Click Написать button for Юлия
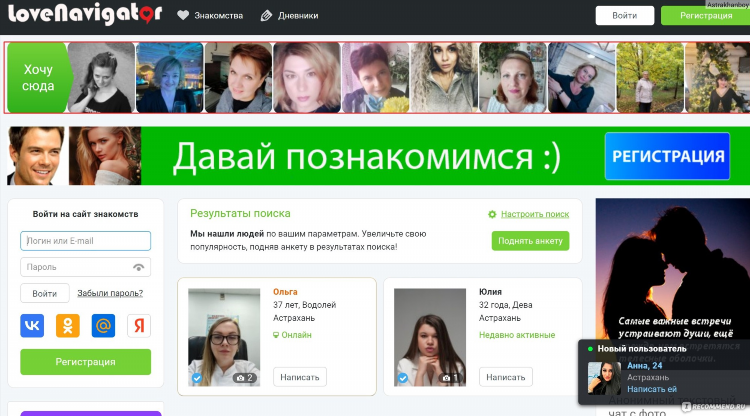Viewport: 750px width, 416px height. coord(506,377)
